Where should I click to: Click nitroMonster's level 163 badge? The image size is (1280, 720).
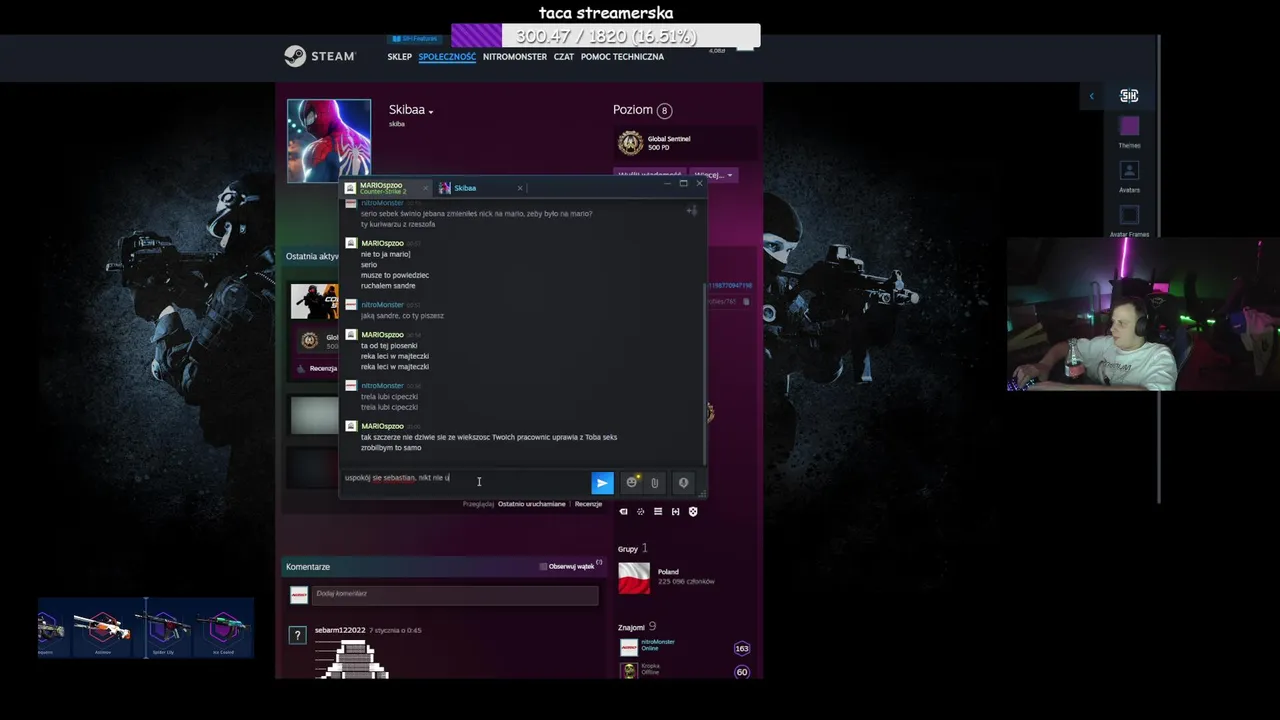pos(742,648)
